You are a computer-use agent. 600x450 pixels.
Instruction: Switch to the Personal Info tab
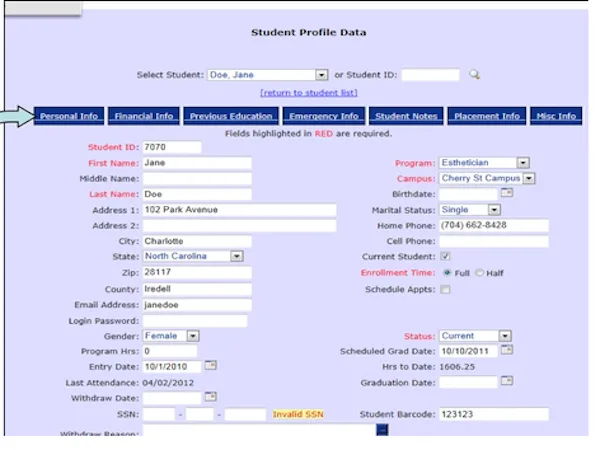point(69,116)
